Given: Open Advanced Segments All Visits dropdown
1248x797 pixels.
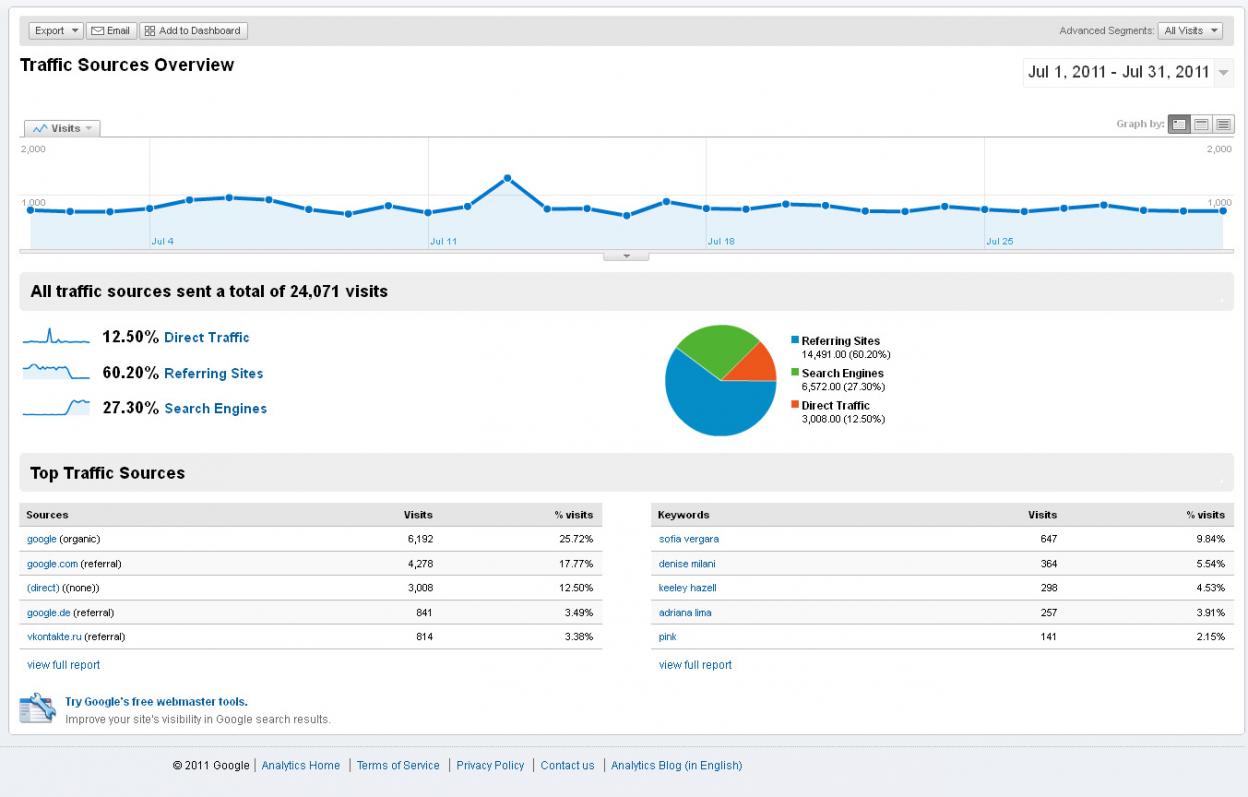Looking at the screenshot, I should coord(1190,31).
